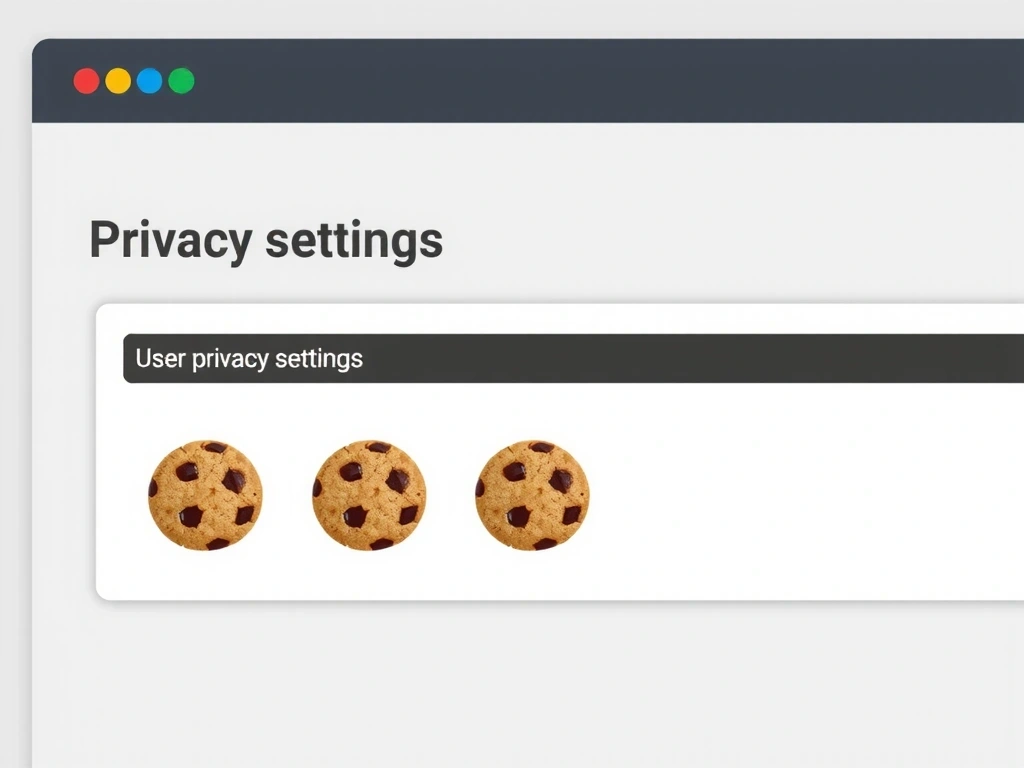Screen dimensions: 1024x768
Task: Click the blue window control dot
Action: 149,81
